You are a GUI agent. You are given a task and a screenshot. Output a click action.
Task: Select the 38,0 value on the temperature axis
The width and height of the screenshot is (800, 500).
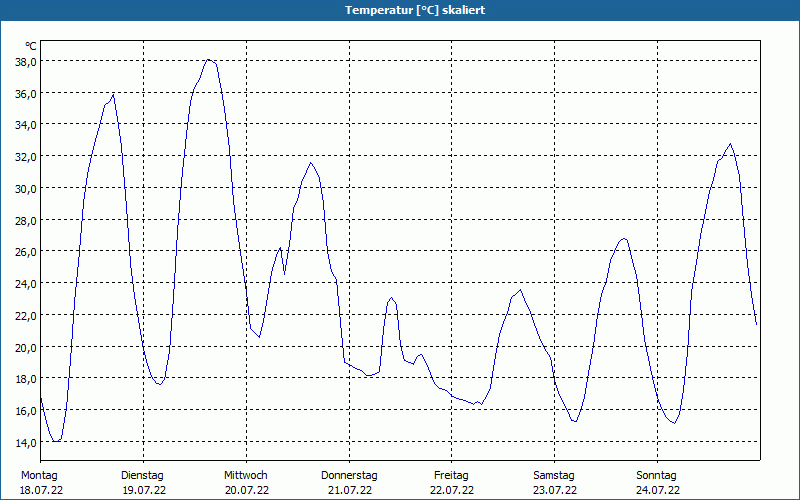pyautogui.click(x=26, y=61)
